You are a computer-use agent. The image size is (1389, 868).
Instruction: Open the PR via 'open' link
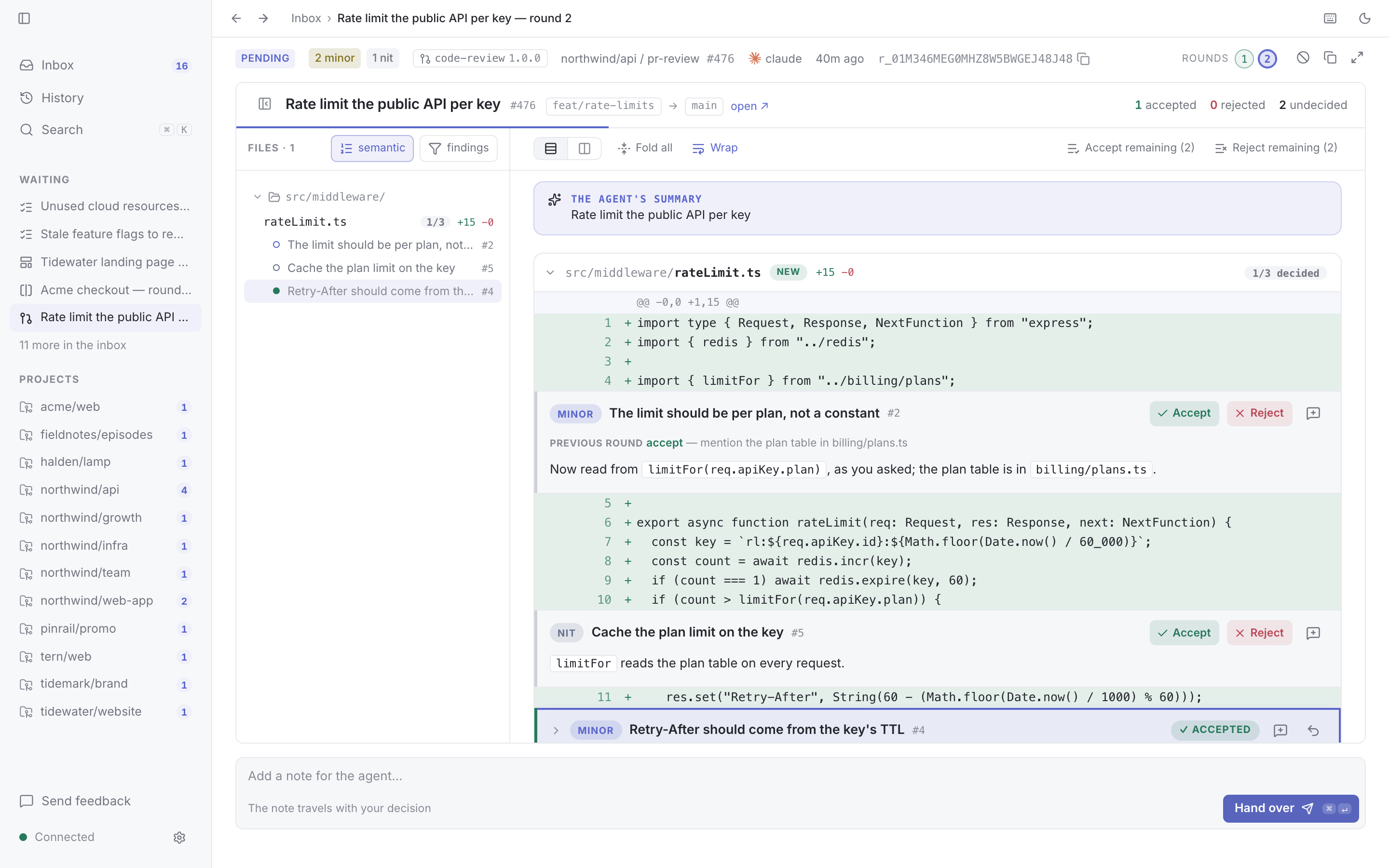click(749, 106)
